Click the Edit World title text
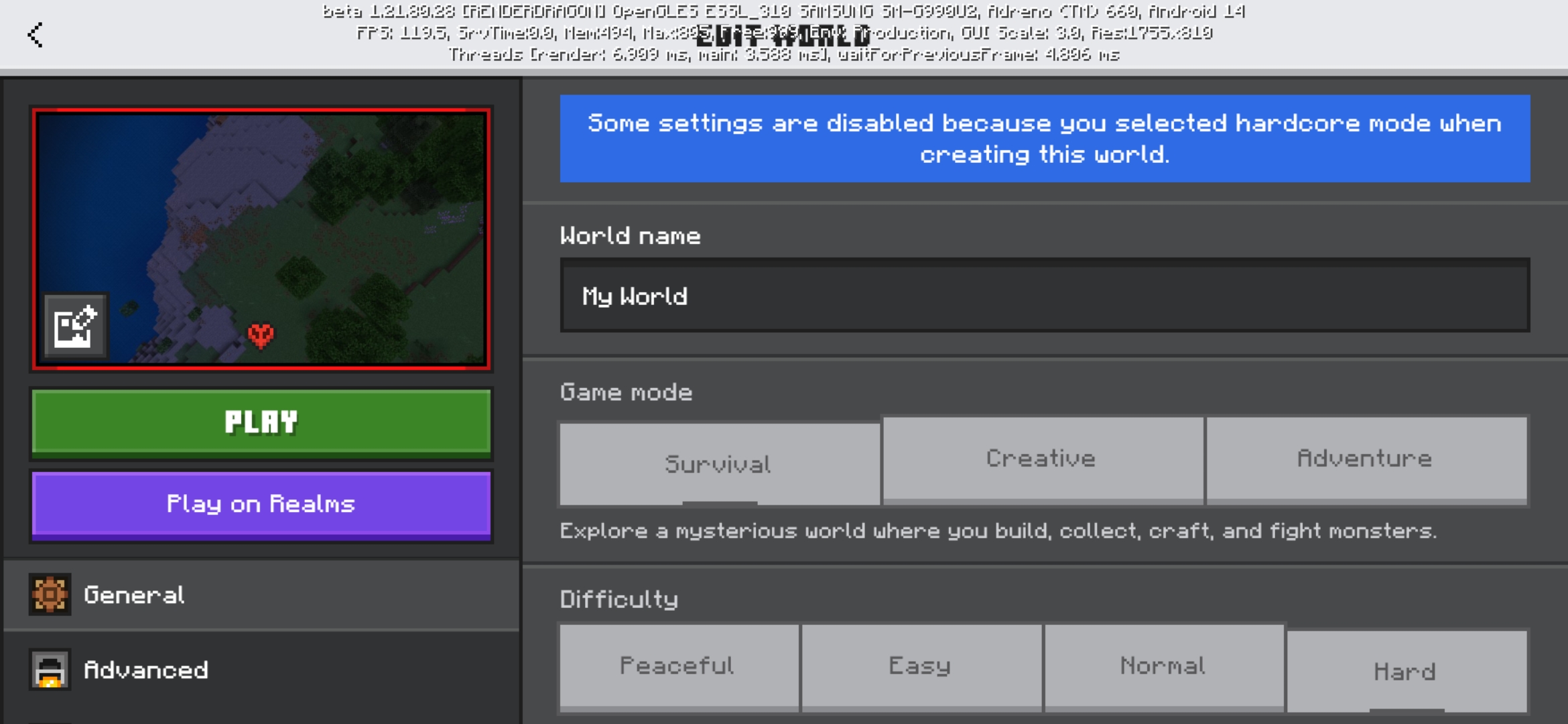Viewport: 1568px width, 724px height. tap(783, 37)
